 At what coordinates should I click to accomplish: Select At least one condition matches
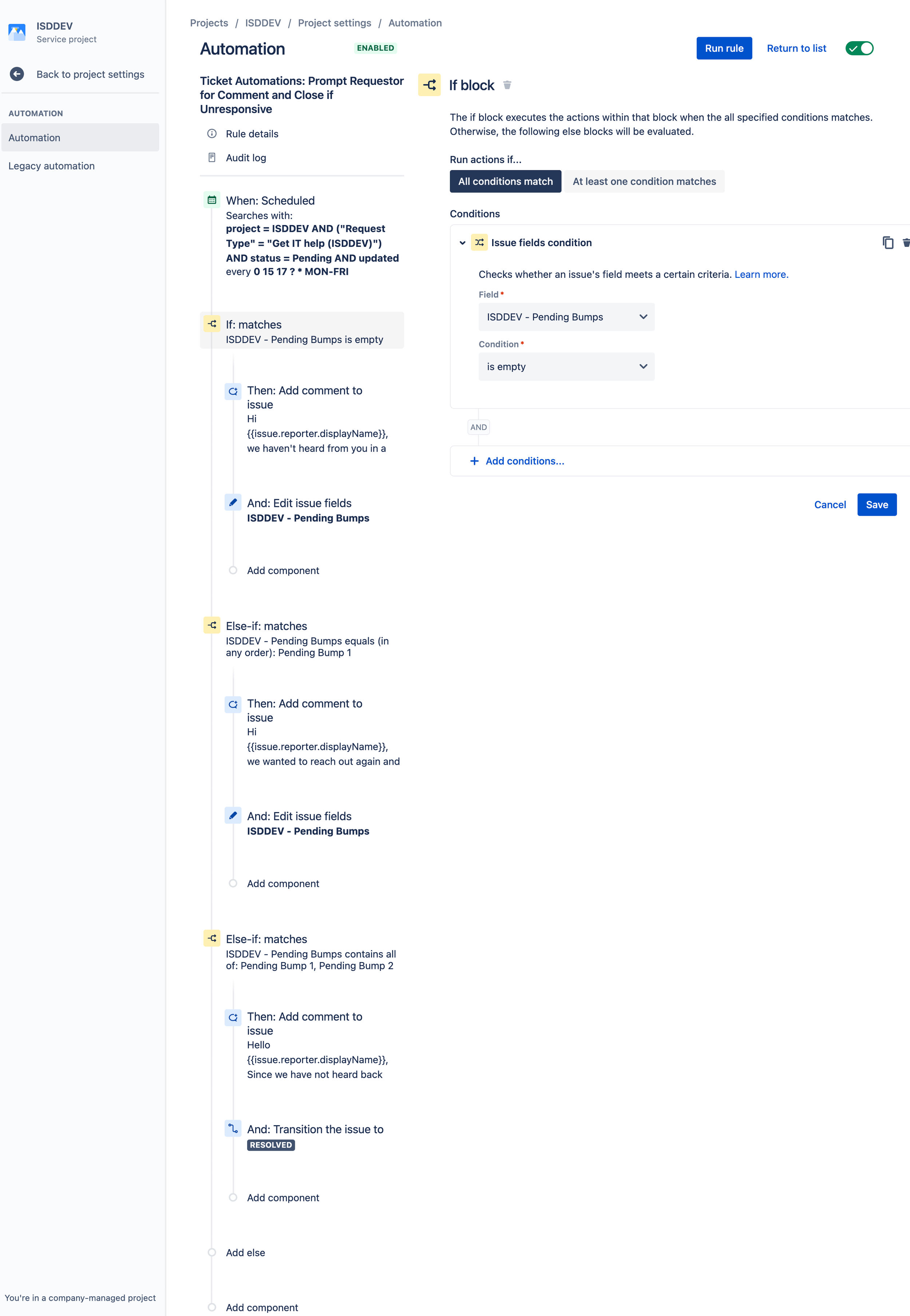pyautogui.click(x=644, y=181)
